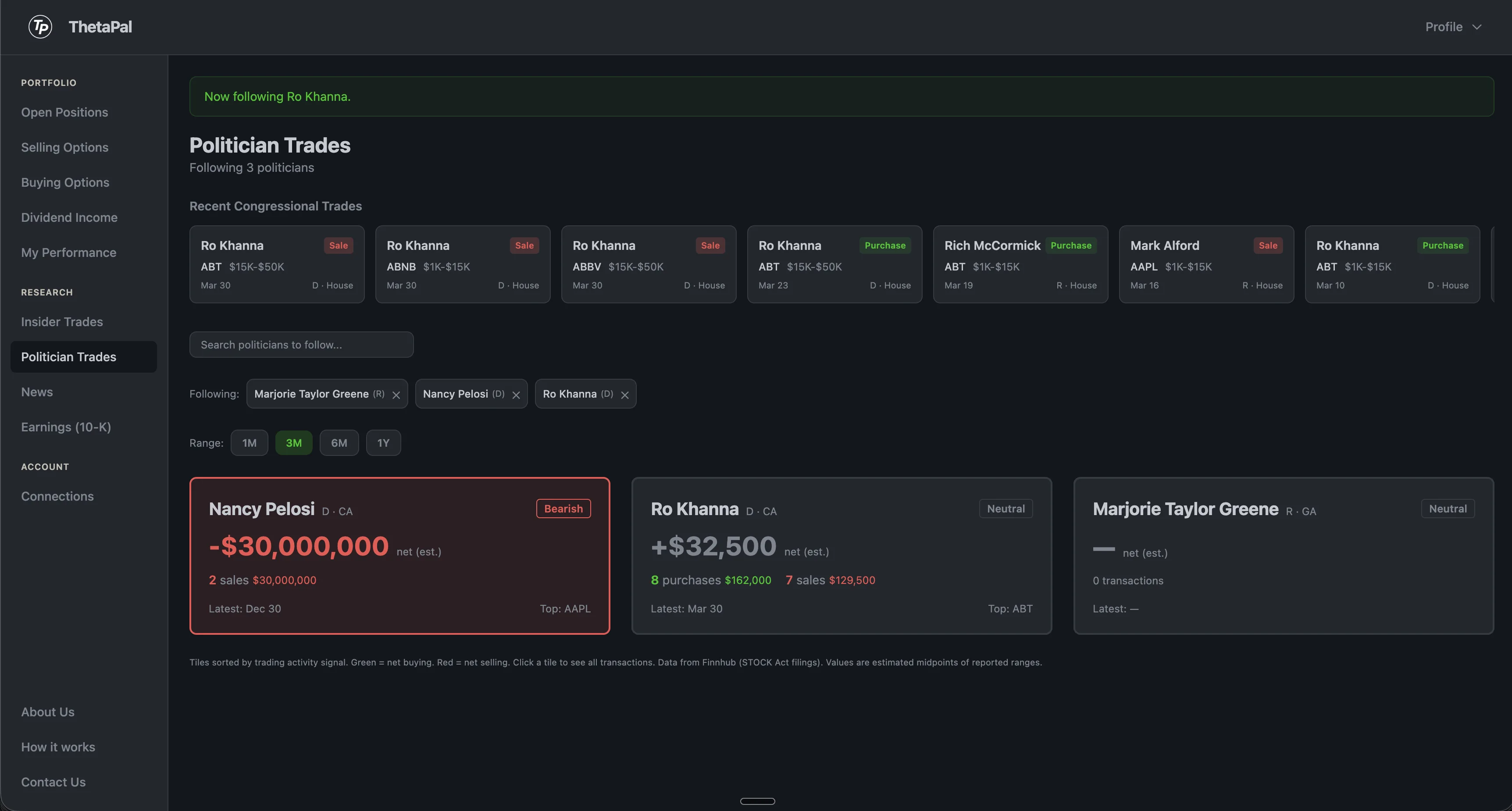The image size is (1512, 811).
Task: Open Ro Khanna ABBV Sale card
Action: [649, 264]
